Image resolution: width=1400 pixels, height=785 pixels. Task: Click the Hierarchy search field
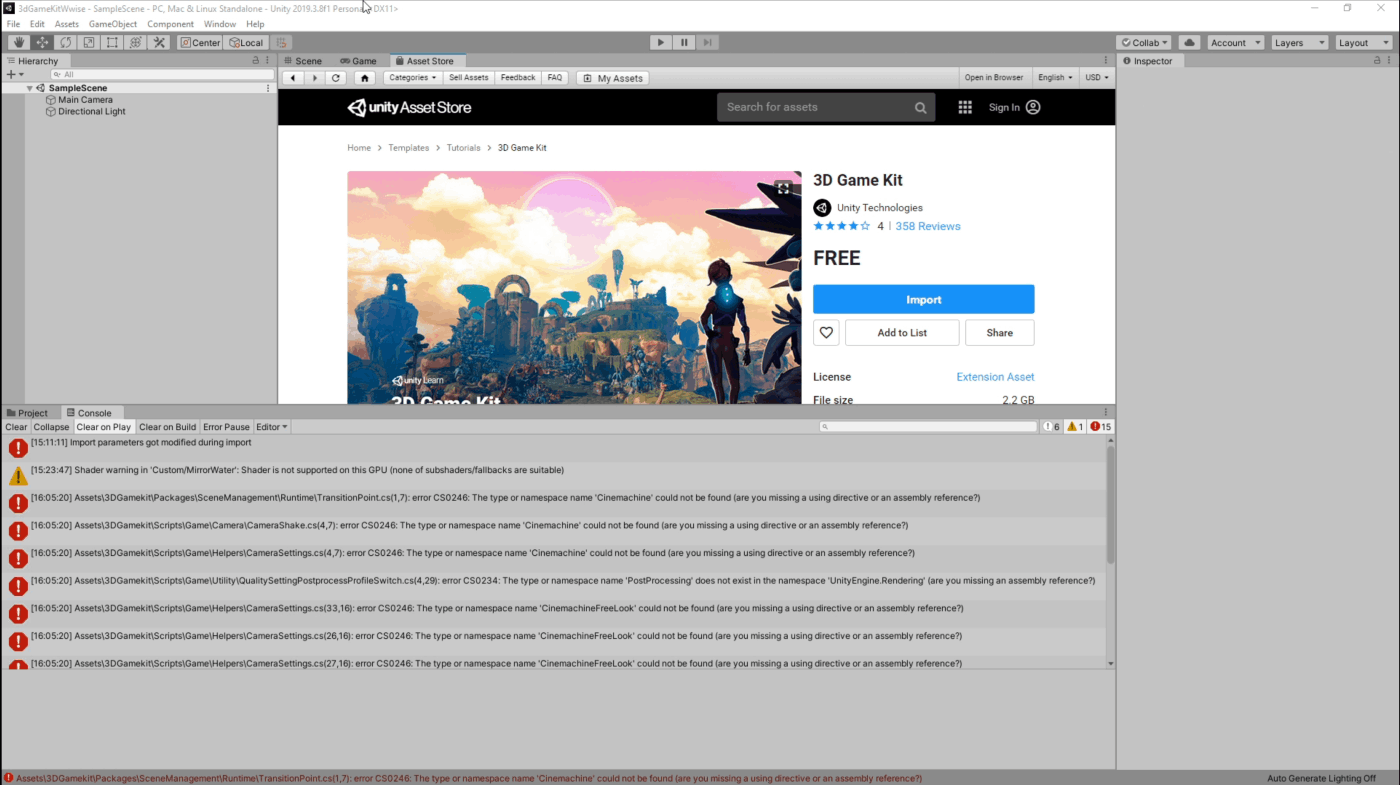click(162, 75)
